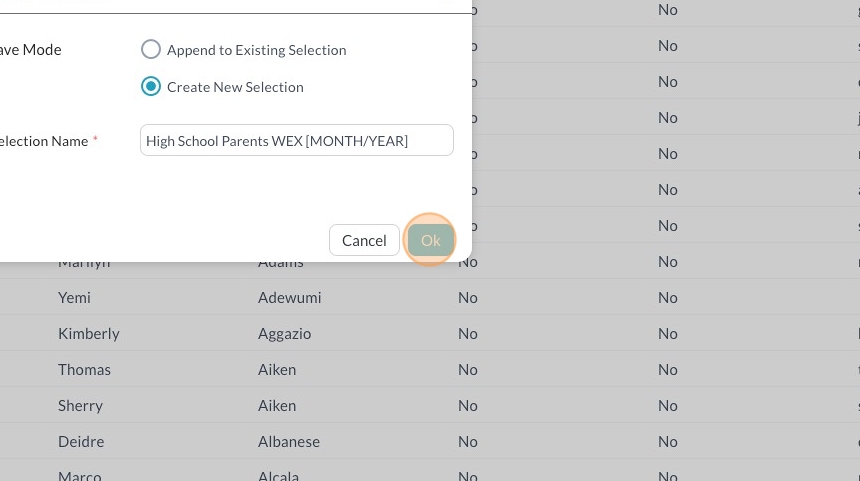Screen dimensions: 860x481
Task: Click the first name Thomas
Action: (x=84, y=370)
